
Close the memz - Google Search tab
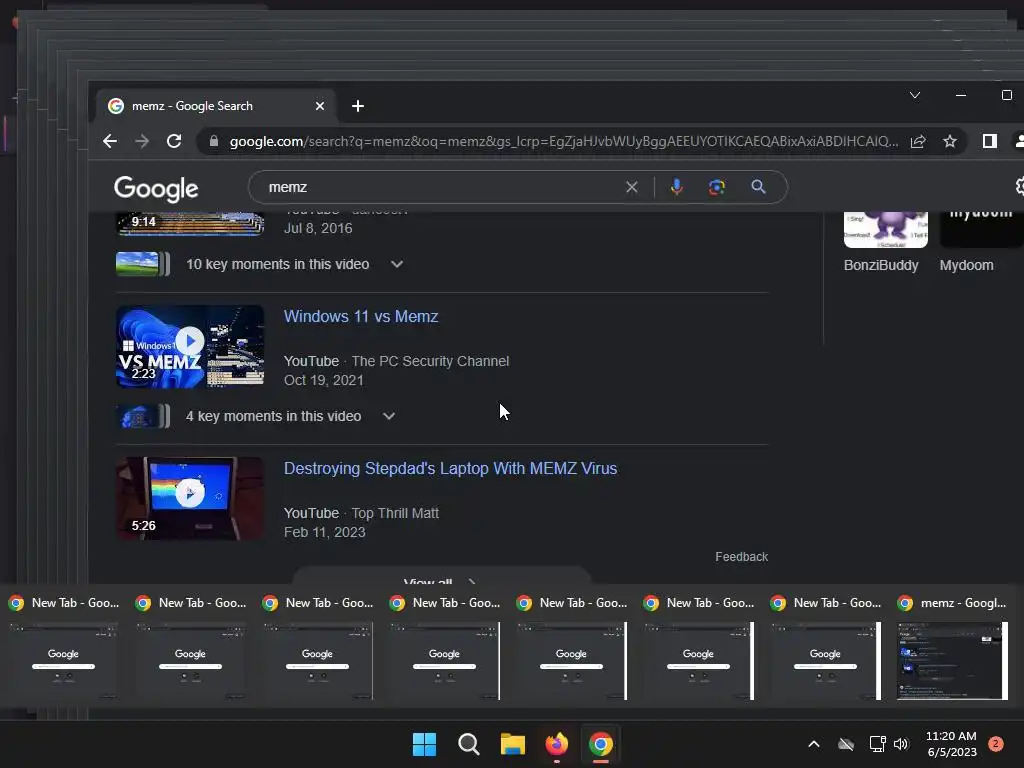(320, 106)
